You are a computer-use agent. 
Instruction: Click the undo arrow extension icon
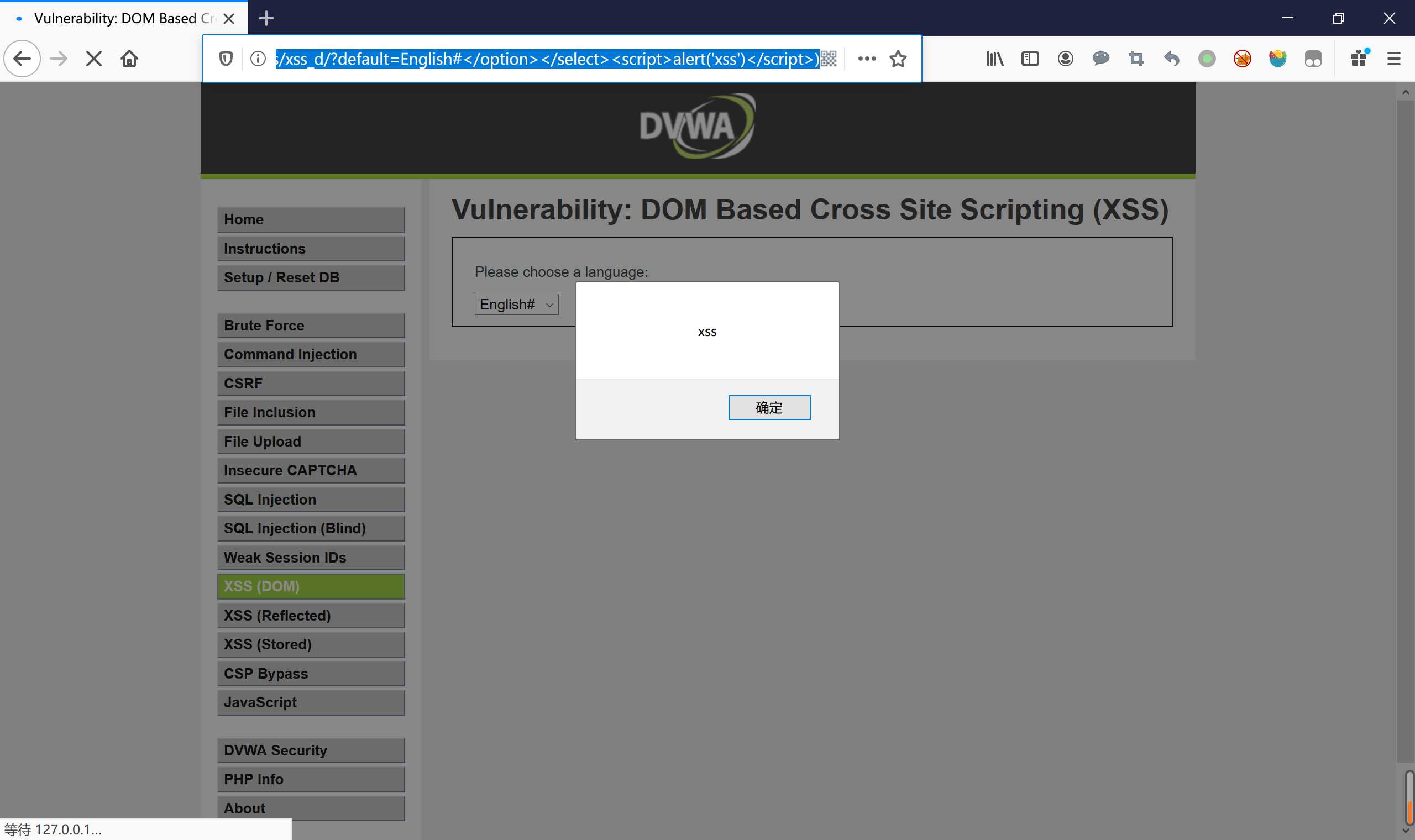point(1172,58)
